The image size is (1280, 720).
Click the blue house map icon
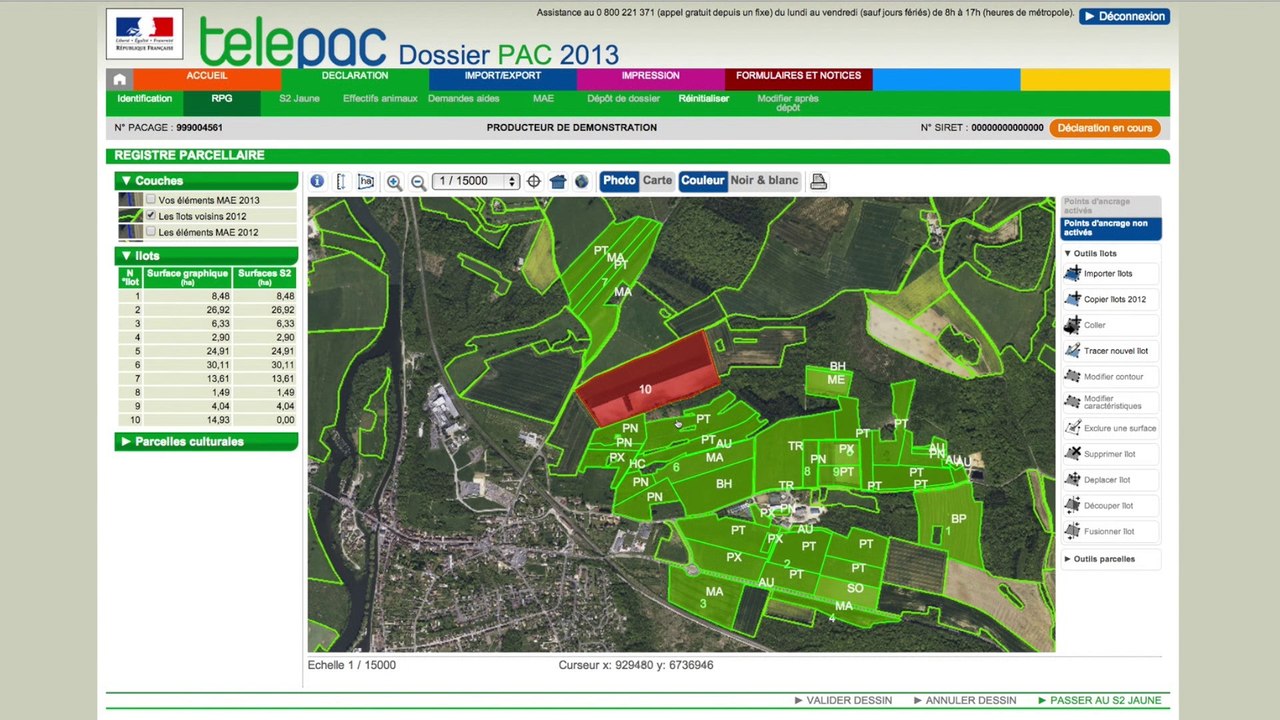[x=558, y=181]
